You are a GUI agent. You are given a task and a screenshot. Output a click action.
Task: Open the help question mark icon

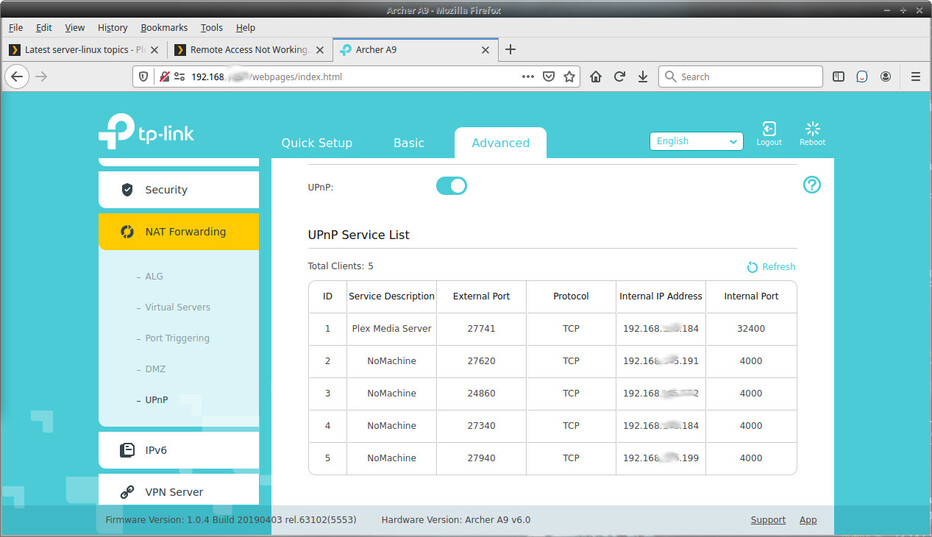[x=812, y=185]
